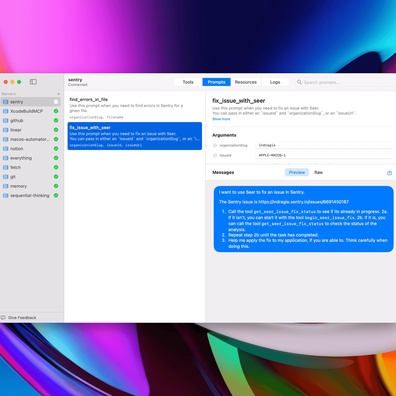Click the Give Feedback button
The height and width of the screenshot is (396, 396).
pyautogui.click(x=19, y=318)
